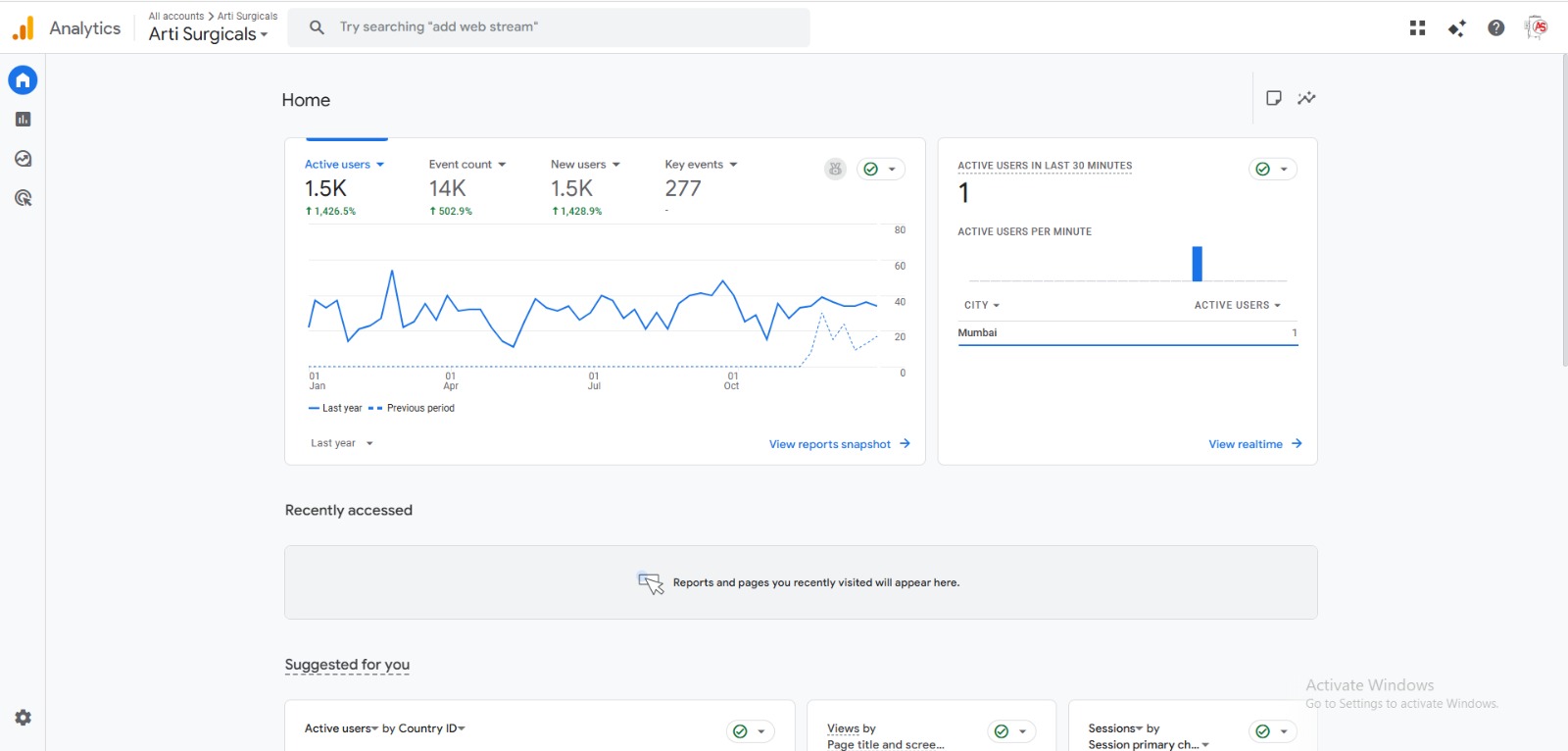
Task: Open the account profile avatar
Action: (1537, 28)
